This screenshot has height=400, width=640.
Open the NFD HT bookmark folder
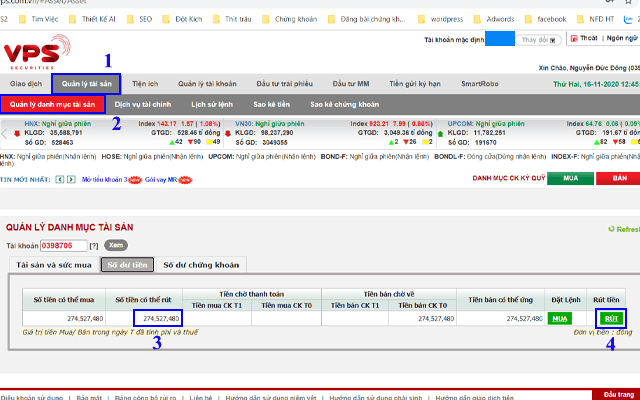(596, 19)
